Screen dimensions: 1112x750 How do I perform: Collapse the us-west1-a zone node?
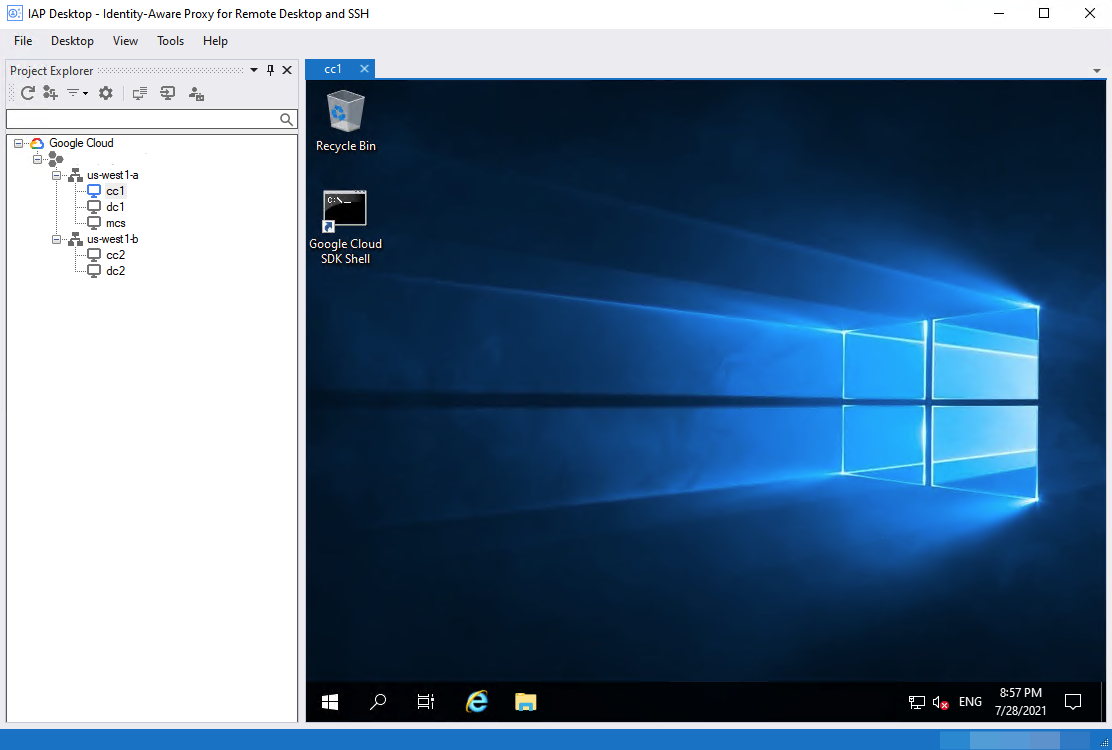click(57, 175)
